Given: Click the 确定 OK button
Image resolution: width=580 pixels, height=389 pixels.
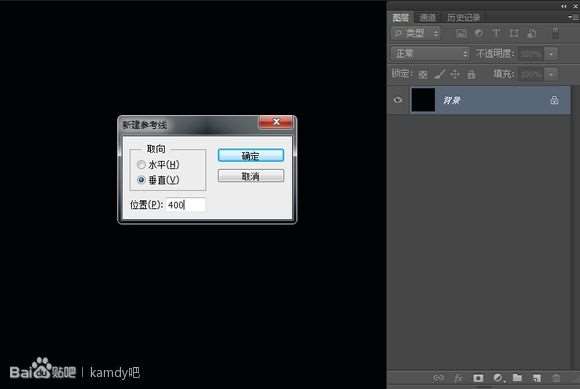Looking at the screenshot, I should point(251,155).
